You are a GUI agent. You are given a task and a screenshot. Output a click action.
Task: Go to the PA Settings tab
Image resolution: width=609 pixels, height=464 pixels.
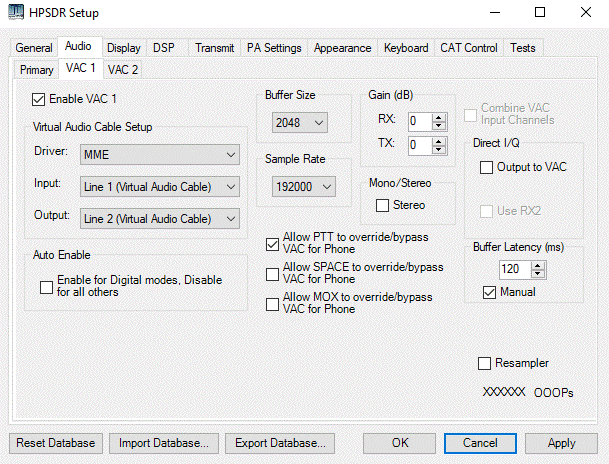click(274, 48)
